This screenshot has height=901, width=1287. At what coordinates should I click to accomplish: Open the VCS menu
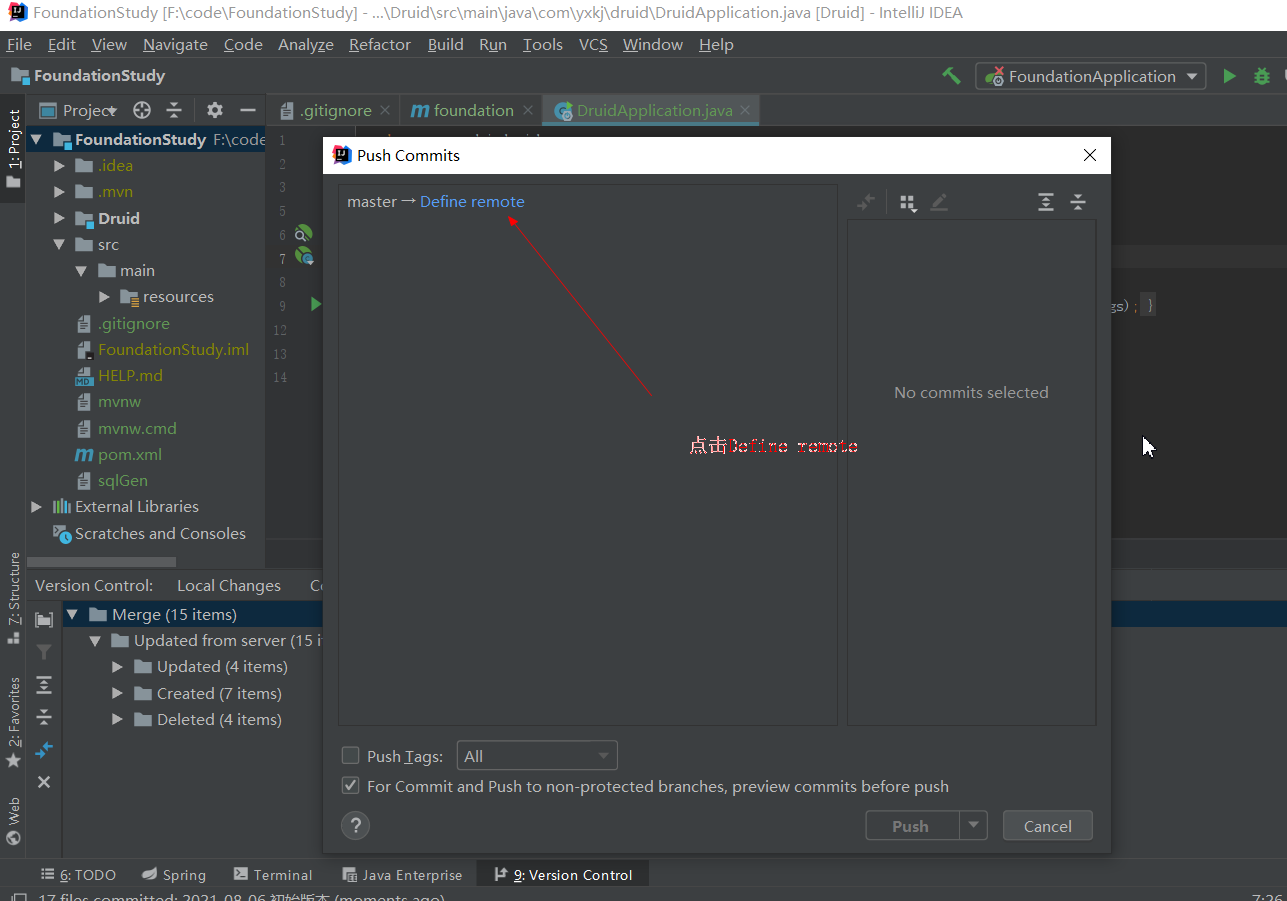(593, 45)
